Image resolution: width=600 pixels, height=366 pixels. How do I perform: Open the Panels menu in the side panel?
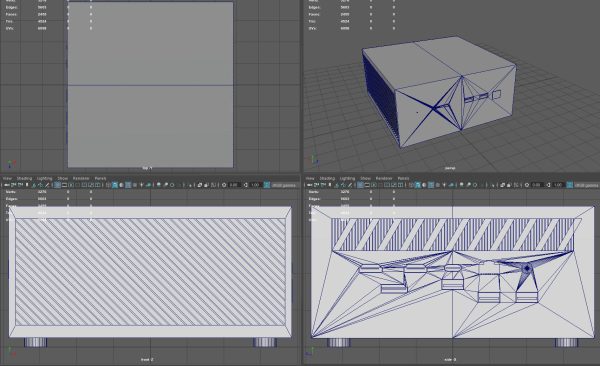(x=403, y=178)
